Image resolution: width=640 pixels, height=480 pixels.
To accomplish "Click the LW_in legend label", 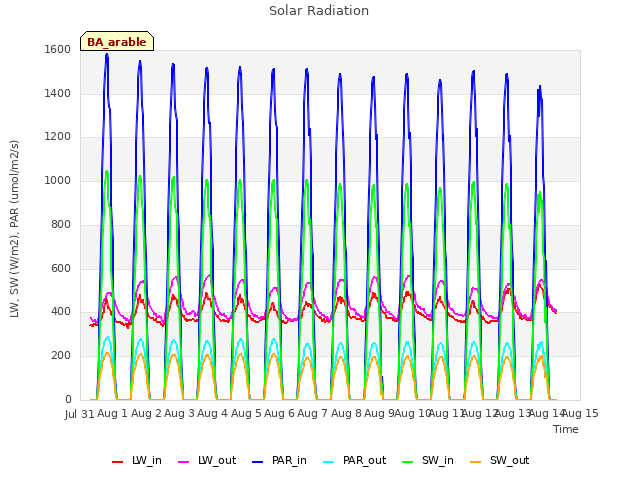I will [x=147, y=460].
